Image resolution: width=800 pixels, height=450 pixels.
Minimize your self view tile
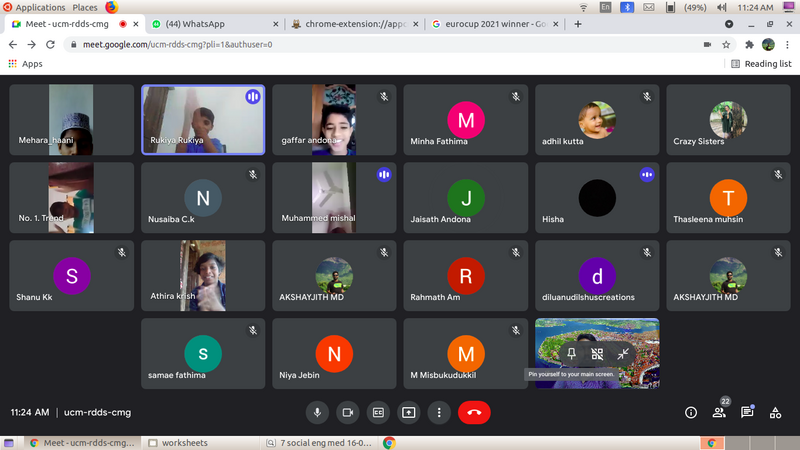(x=623, y=354)
